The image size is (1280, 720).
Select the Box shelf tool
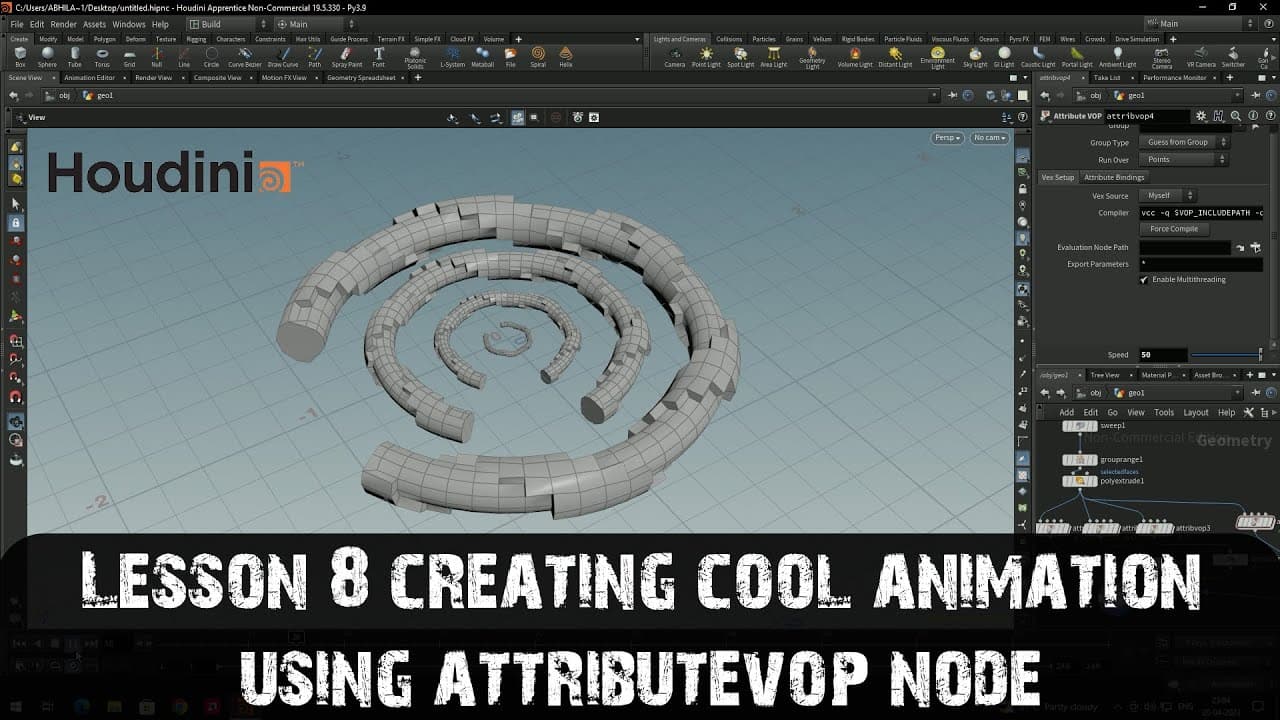20,56
